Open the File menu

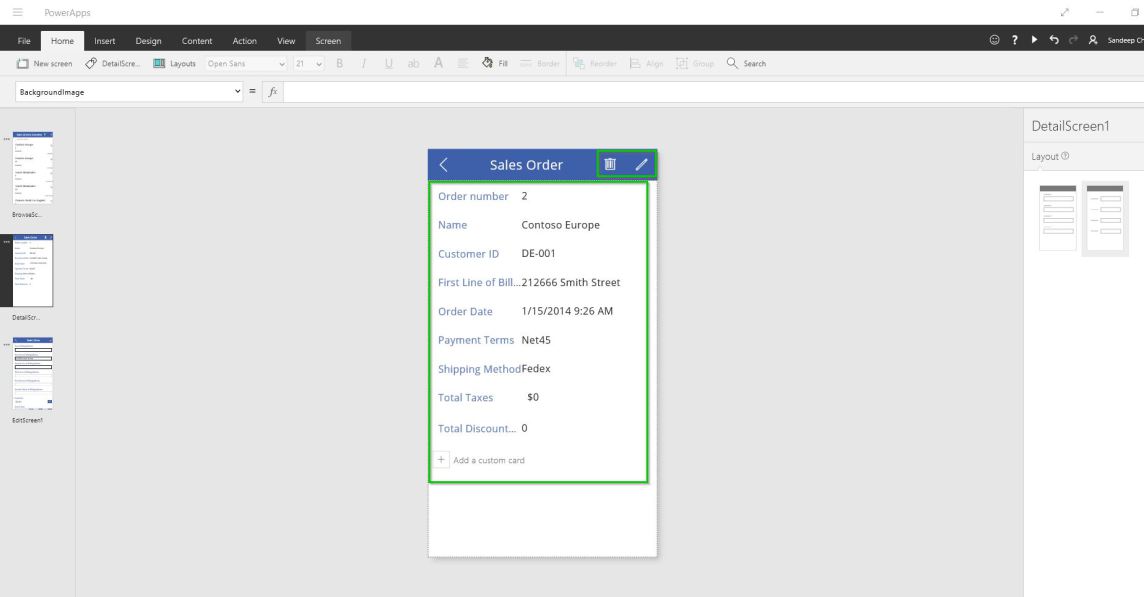pyautogui.click(x=24, y=41)
